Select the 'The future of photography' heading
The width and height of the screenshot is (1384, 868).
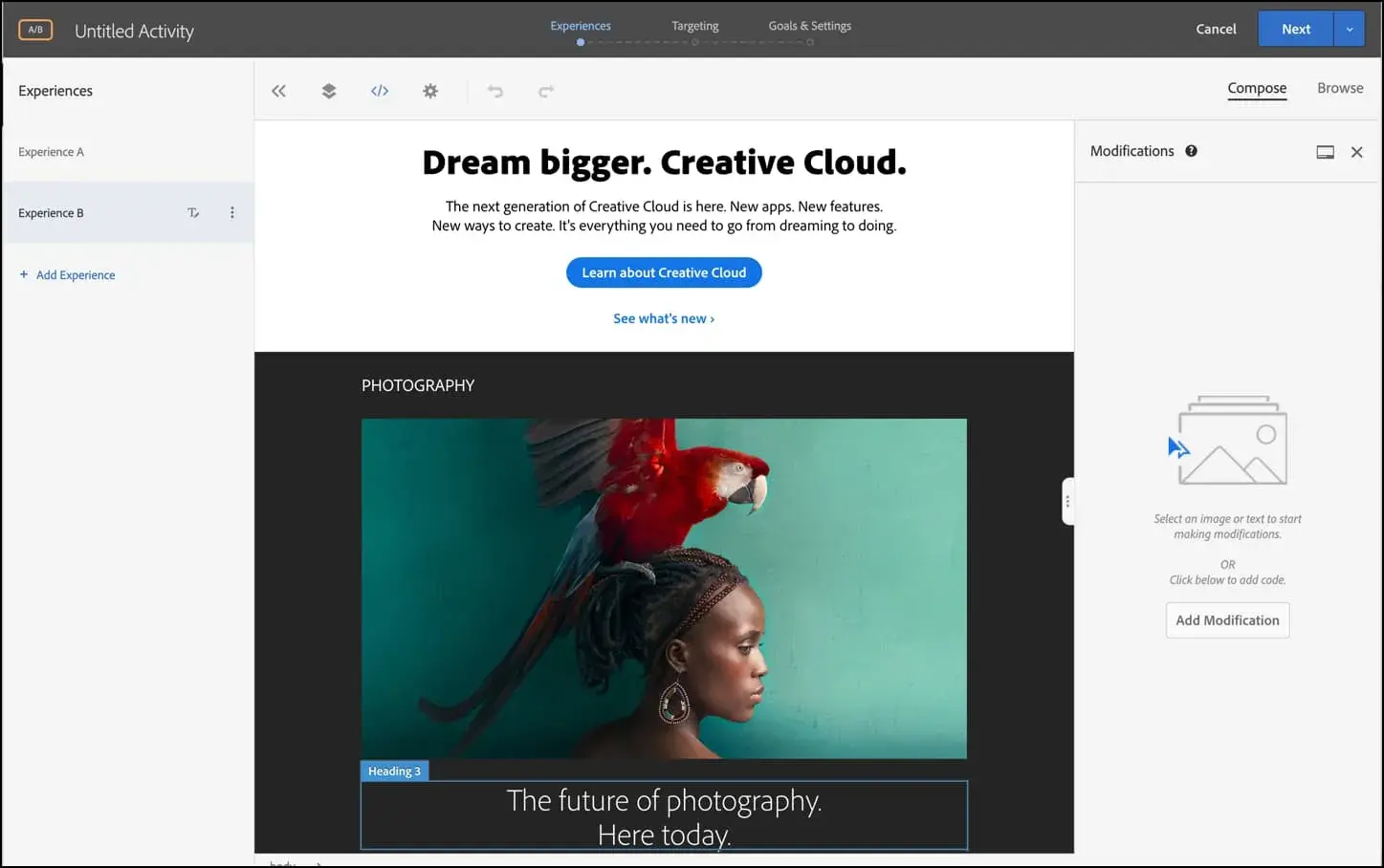click(664, 816)
